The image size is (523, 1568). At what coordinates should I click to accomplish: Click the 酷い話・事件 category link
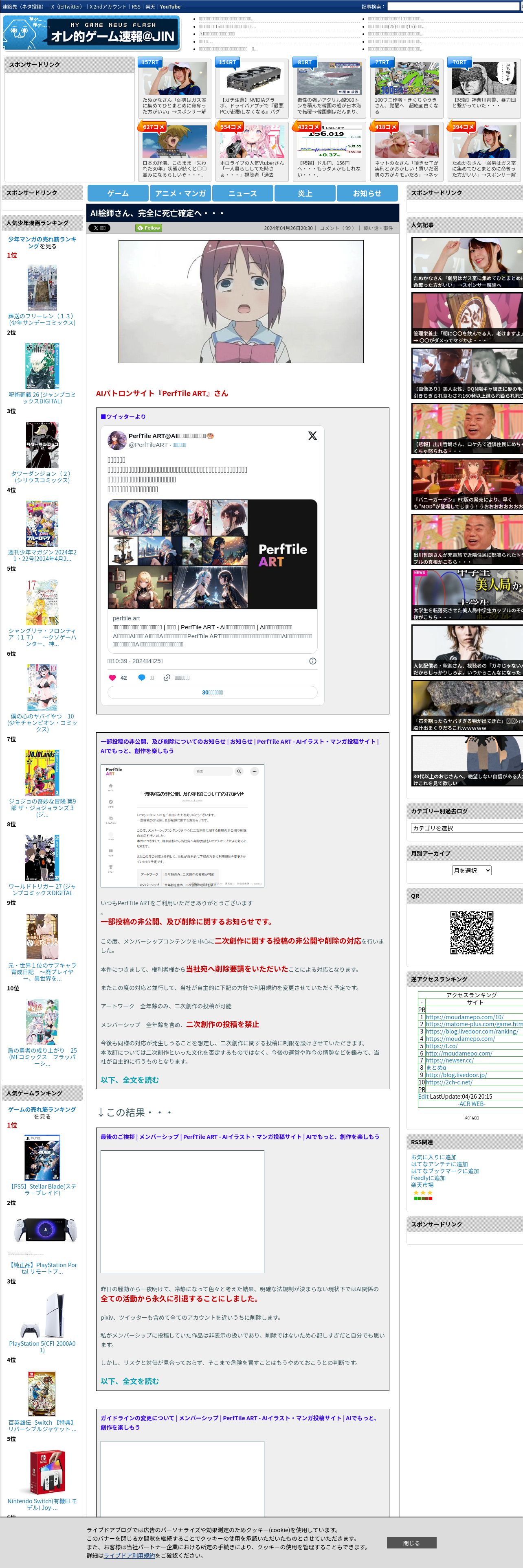(x=378, y=228)
